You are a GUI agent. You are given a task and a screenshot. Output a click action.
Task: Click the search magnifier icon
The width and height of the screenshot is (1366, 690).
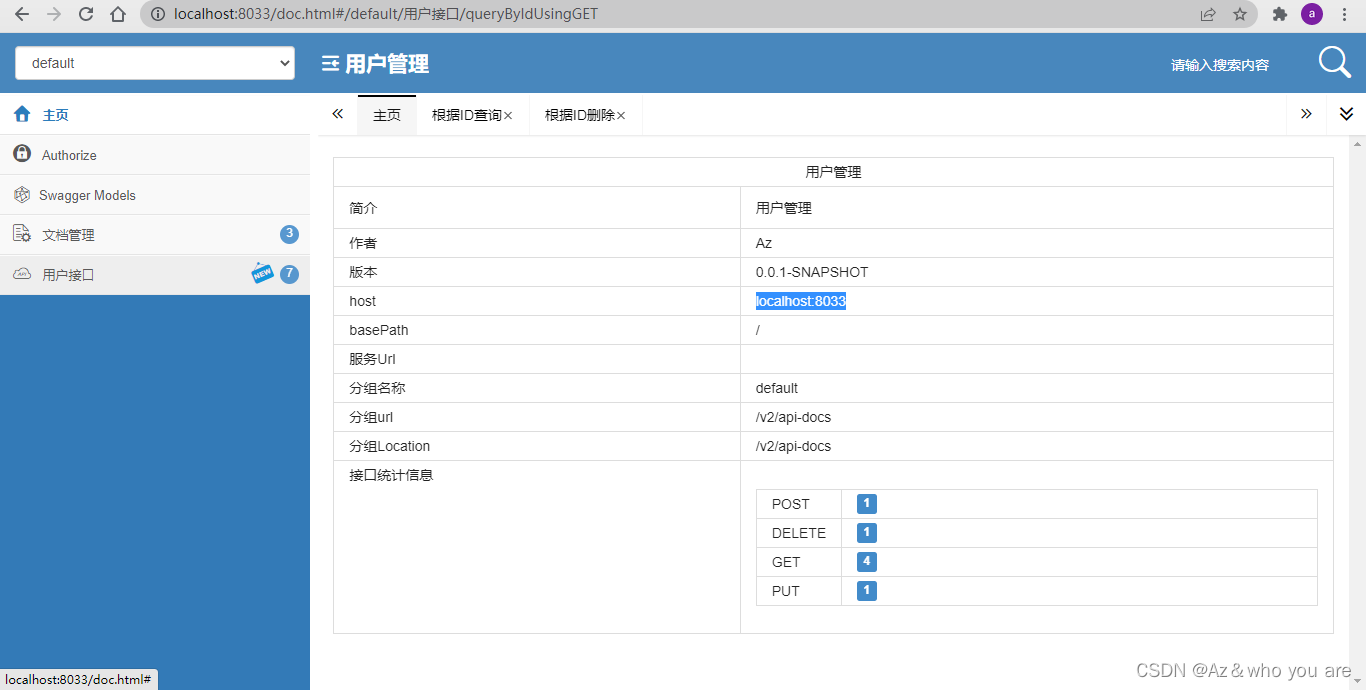(x=1334, y=62)
